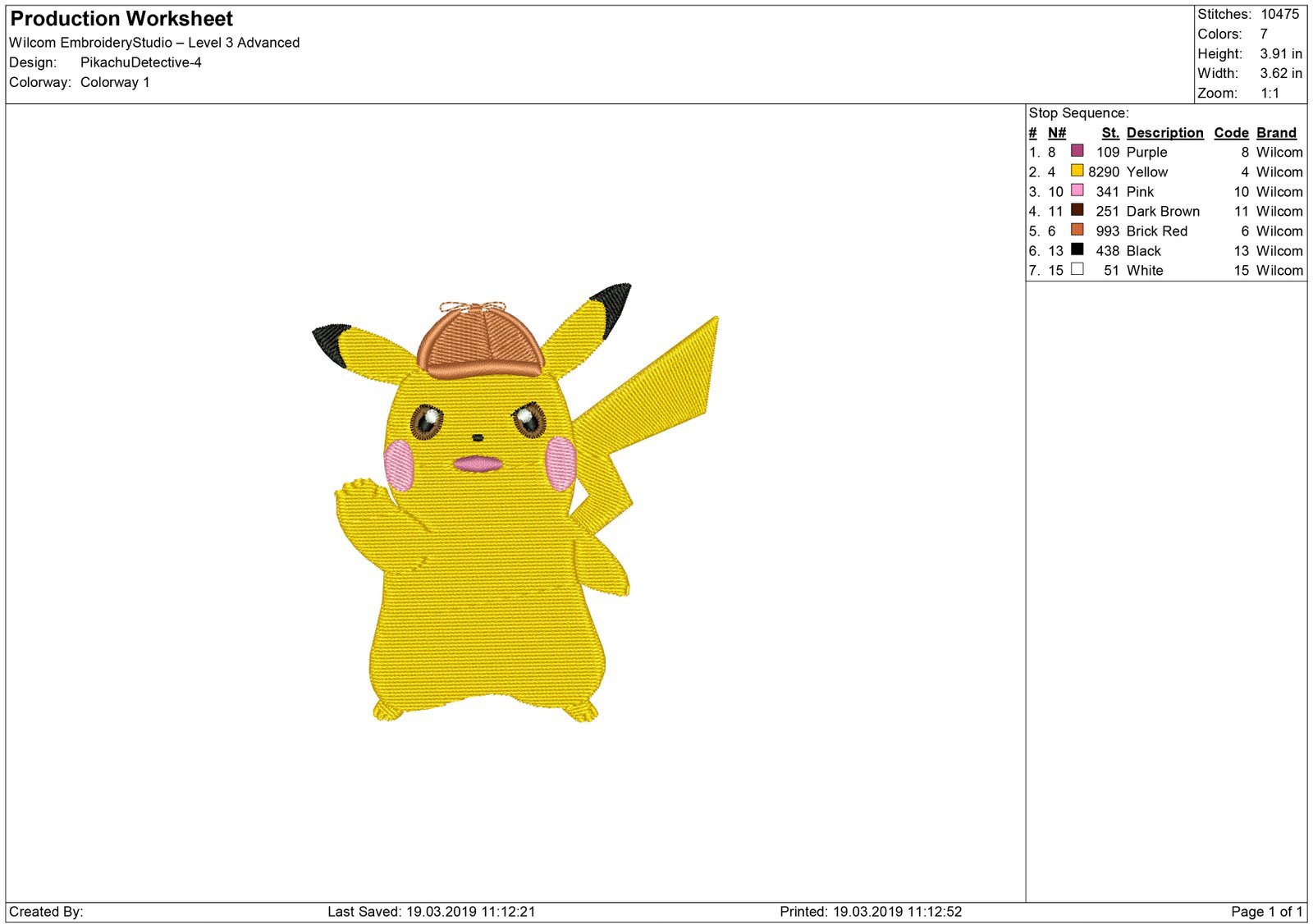1313x924 pixels.
Task: Click the design name 'PikachuDetective-4'
Action: (141, 62)
